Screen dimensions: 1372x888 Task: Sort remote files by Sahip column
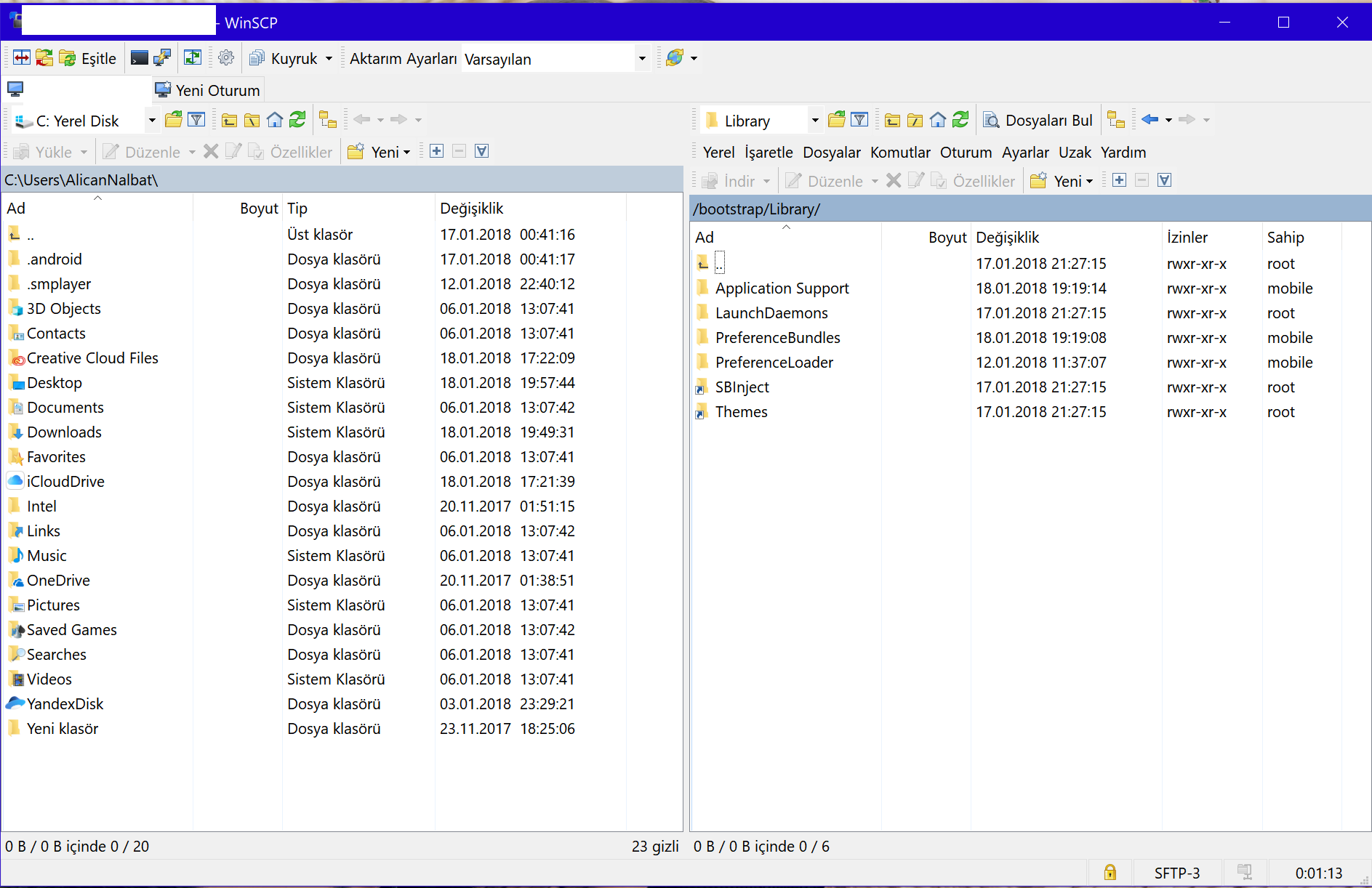1301,238
